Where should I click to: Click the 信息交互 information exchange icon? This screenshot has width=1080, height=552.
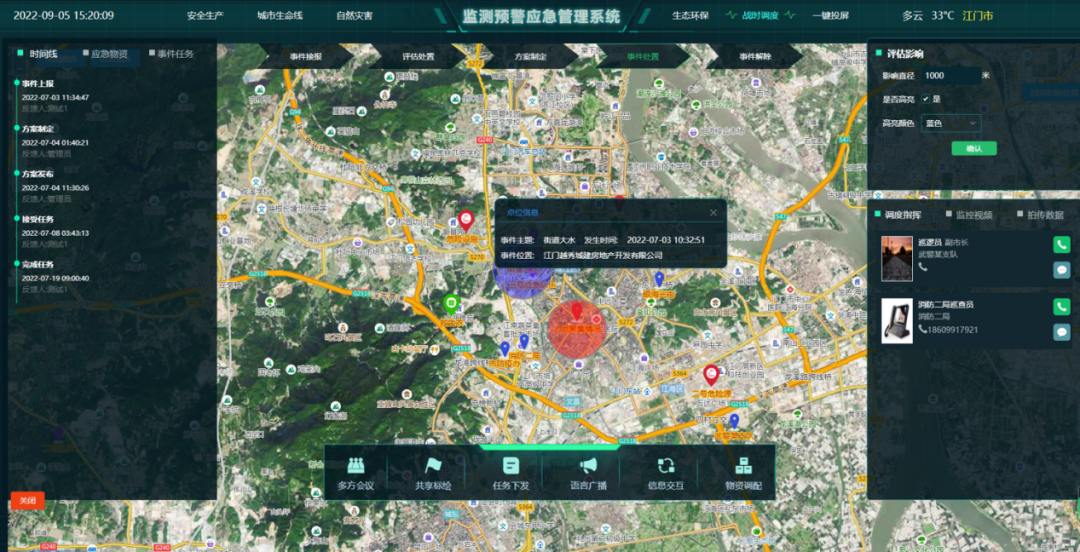[665, 466]
